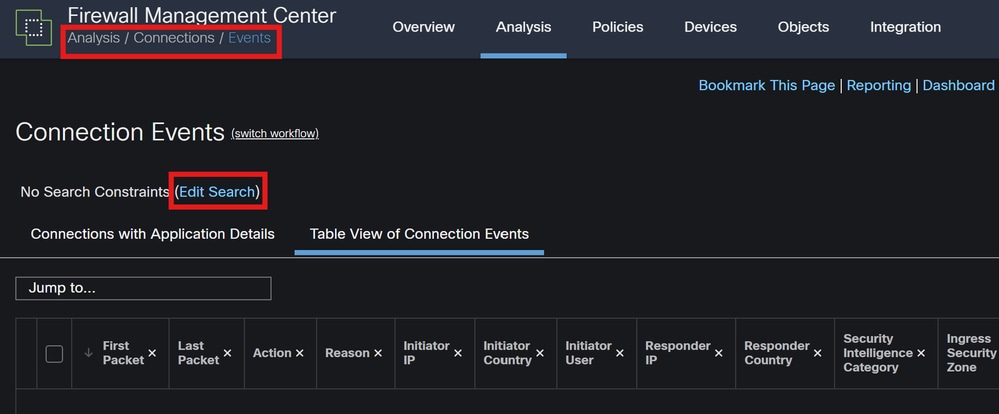Open the Reporting link
The image size is (999, 414).
[879, 85]
